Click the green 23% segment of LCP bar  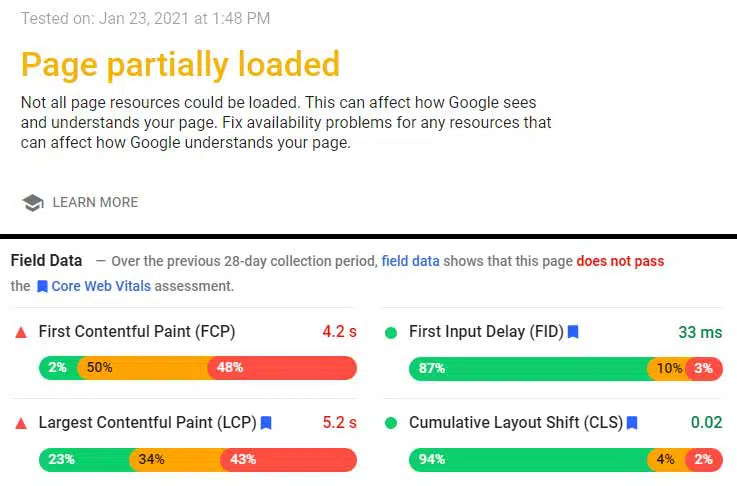(x=85, y=459)
